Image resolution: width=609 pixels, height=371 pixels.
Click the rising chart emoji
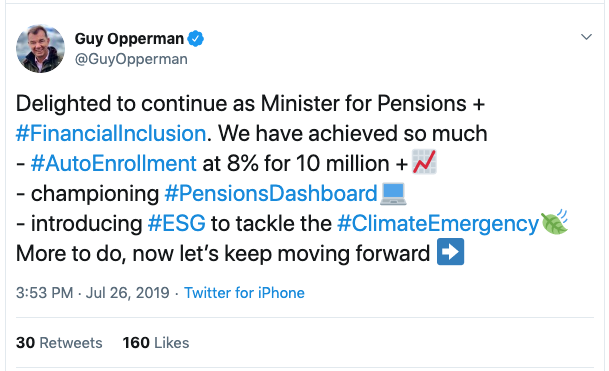424,162
